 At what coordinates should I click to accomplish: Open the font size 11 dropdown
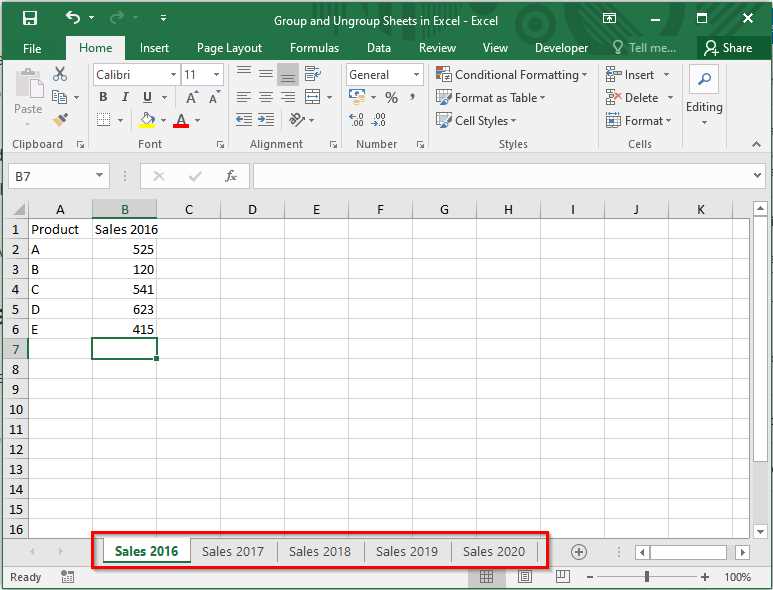pos(216,74)
